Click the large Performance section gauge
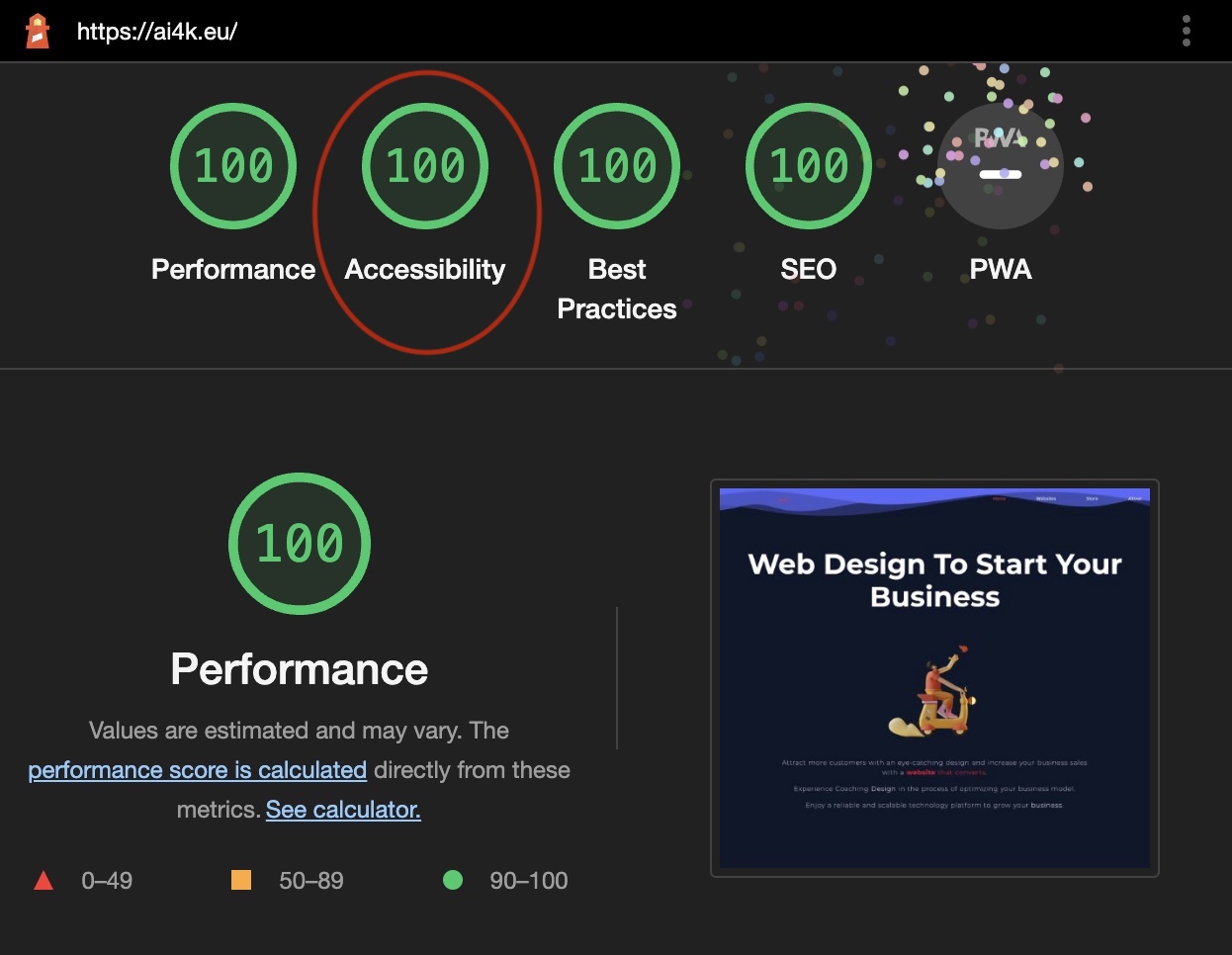Image resolution: width=1232 pixels, height=955 pixels. (299, 544)
